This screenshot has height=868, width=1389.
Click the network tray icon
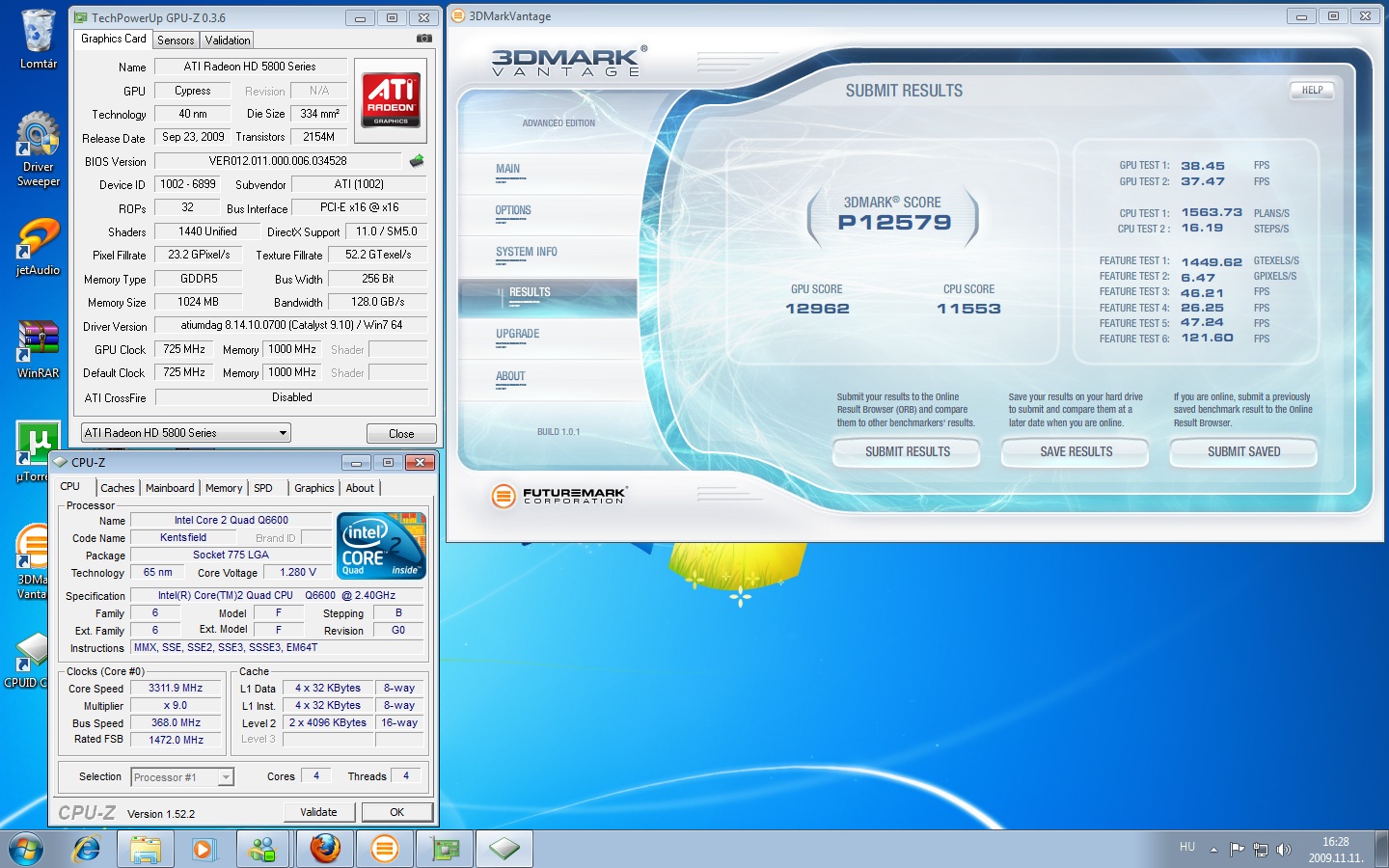click(1261, 850)
